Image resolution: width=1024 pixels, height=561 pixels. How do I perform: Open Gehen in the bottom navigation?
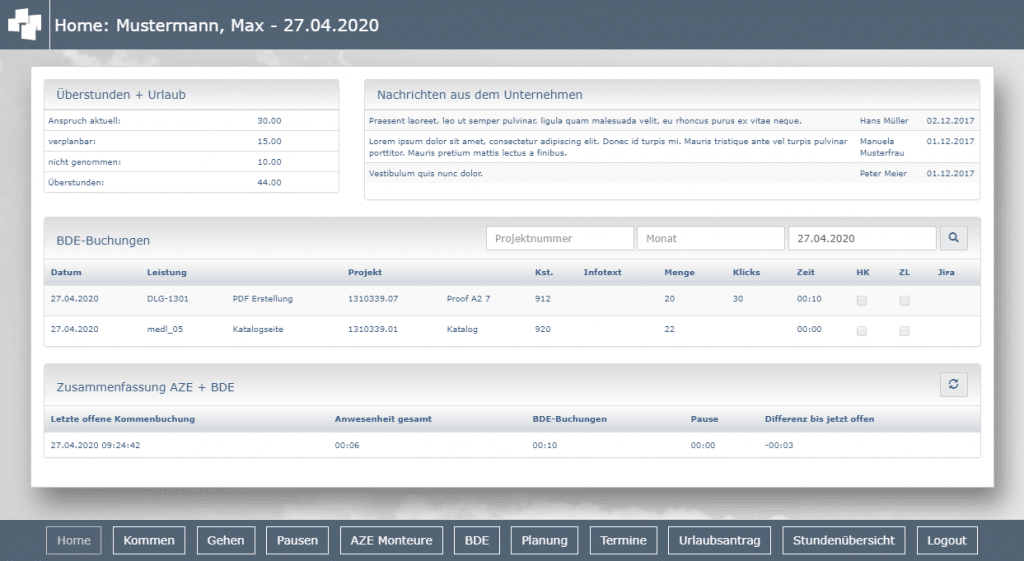click(x=226, y=540)
